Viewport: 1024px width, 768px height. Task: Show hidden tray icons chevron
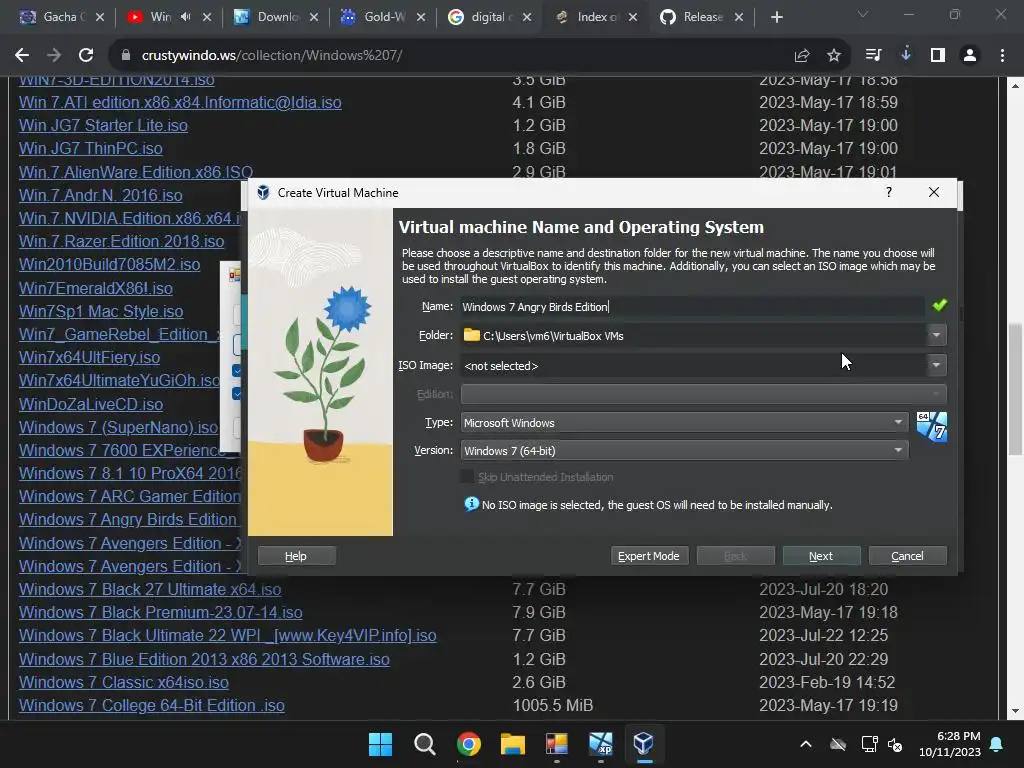806,744
